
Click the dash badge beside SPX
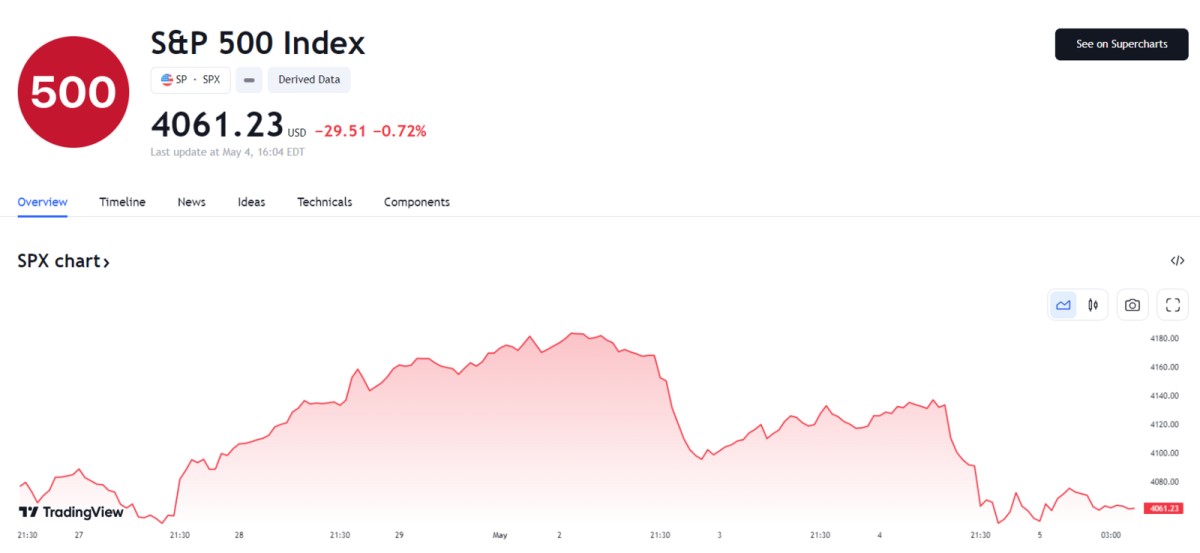point(249,79)
